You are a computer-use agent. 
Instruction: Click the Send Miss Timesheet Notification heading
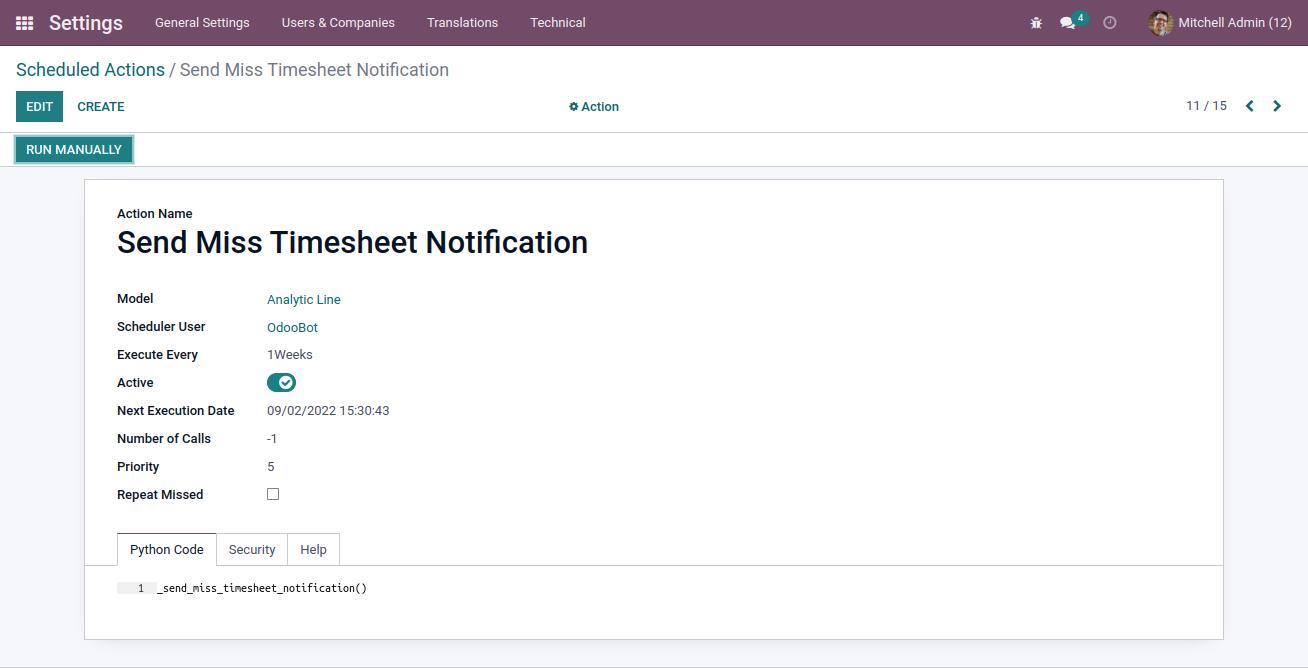click(352, 242)
